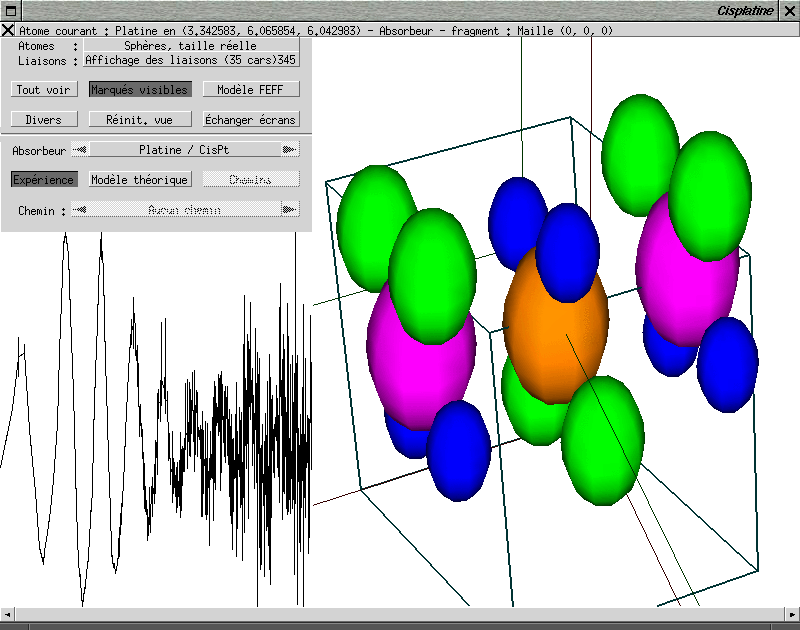The height and width of the screenshot is (630, 800).
Task: Toggle the Expérience display button
Action: (44, 179)
